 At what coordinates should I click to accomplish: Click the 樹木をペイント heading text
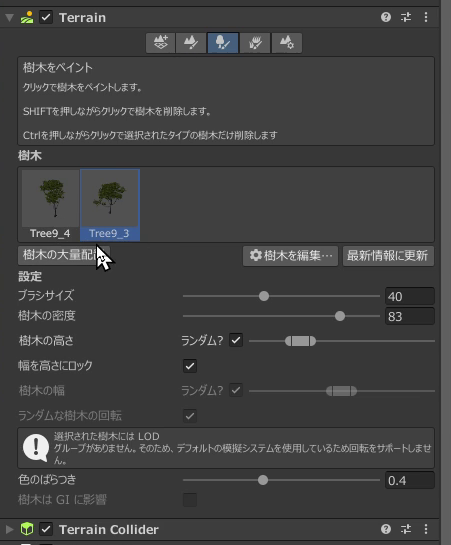point(58,67)
